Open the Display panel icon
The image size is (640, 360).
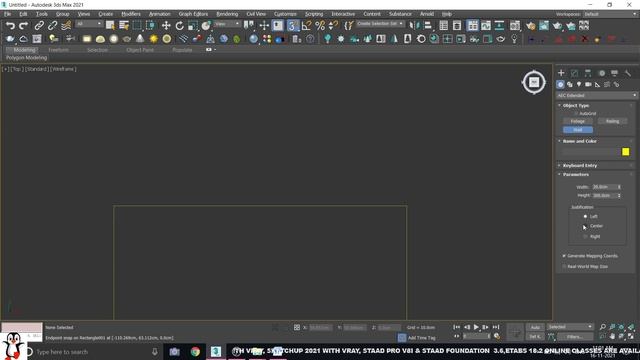[x=614, y=73]
